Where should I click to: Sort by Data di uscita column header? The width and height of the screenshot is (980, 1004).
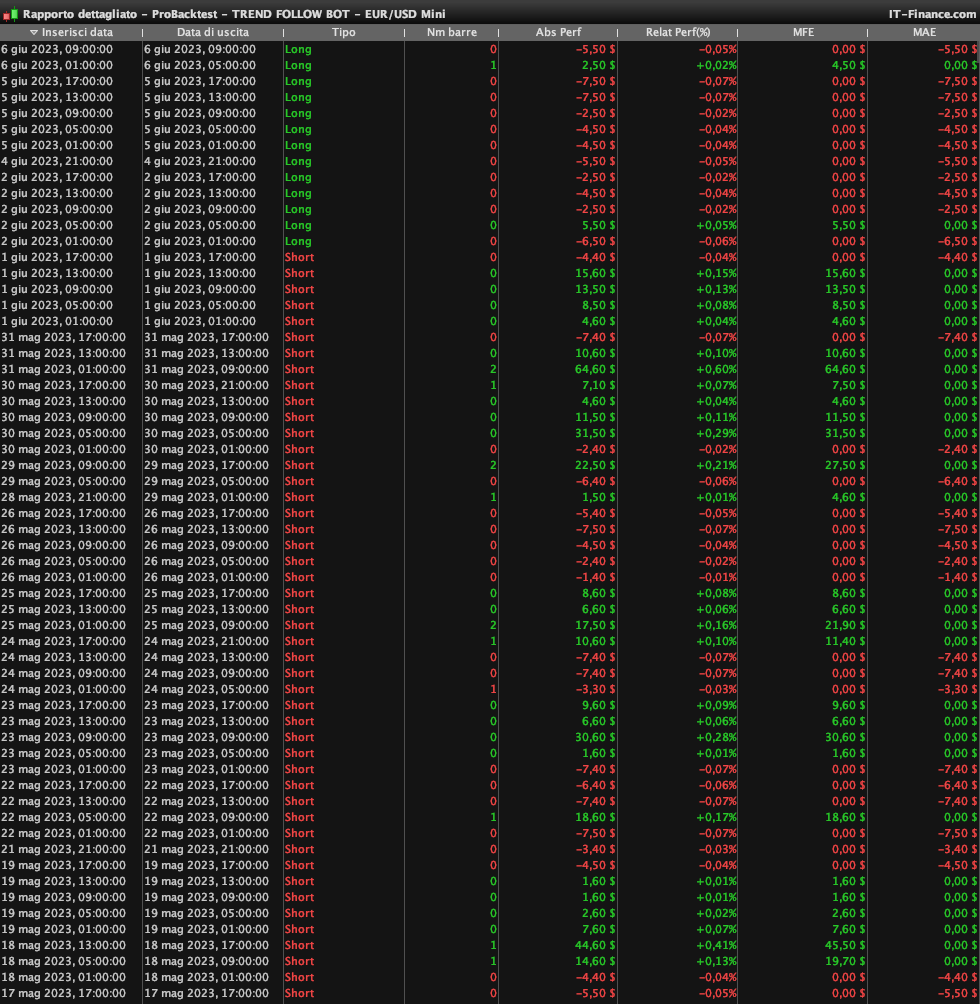213,32
